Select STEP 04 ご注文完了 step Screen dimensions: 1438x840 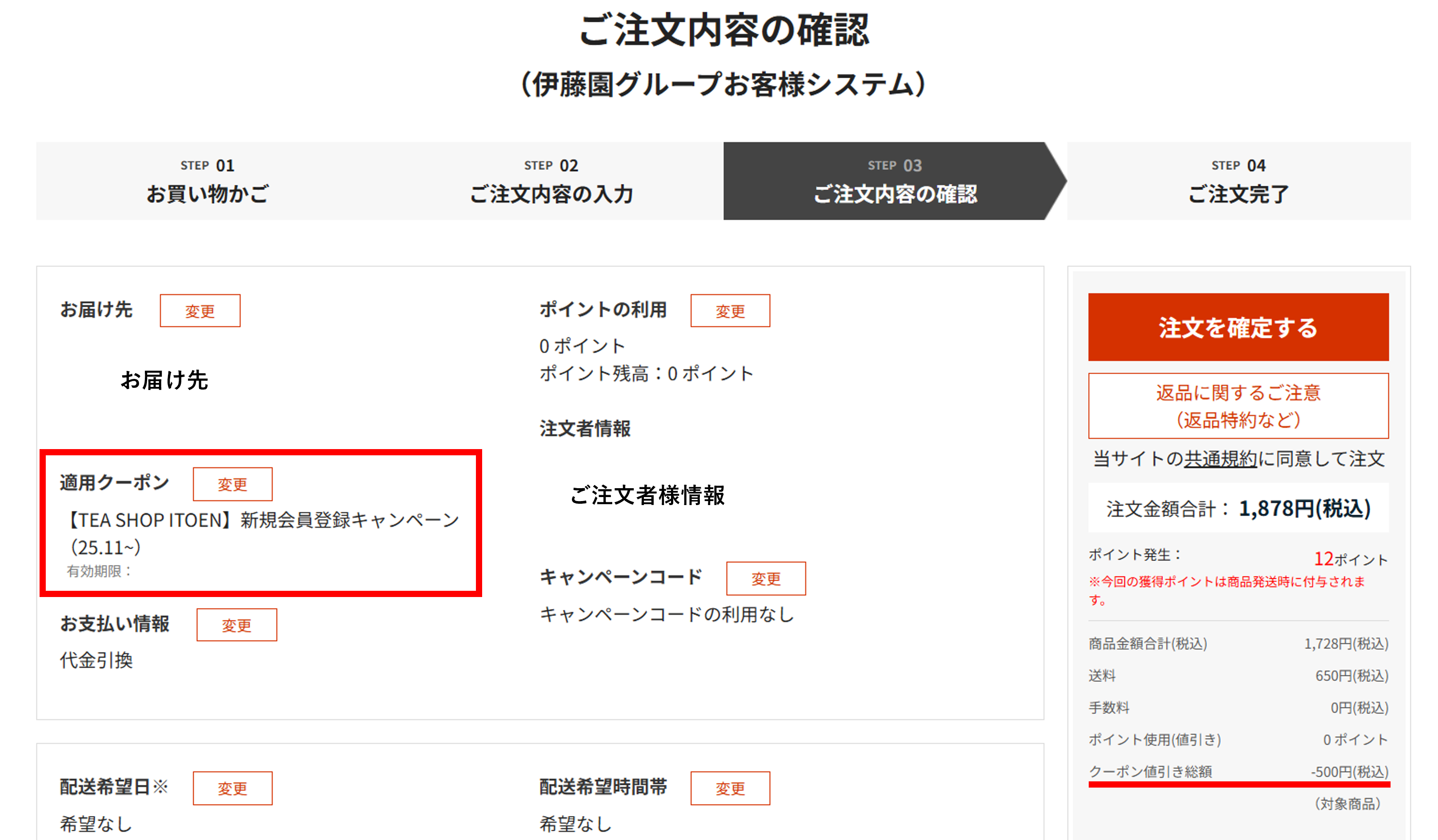tap(1238, 181)
